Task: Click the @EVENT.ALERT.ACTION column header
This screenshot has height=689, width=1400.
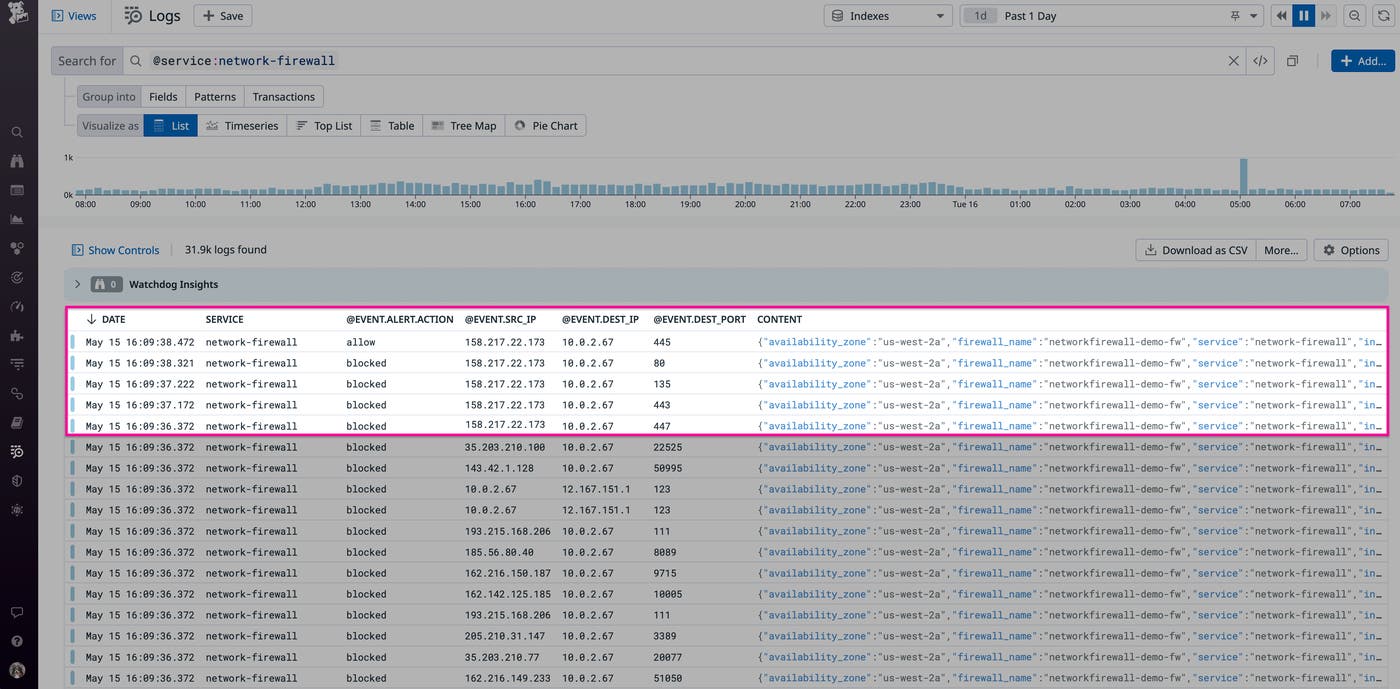Action: [400, 320]
